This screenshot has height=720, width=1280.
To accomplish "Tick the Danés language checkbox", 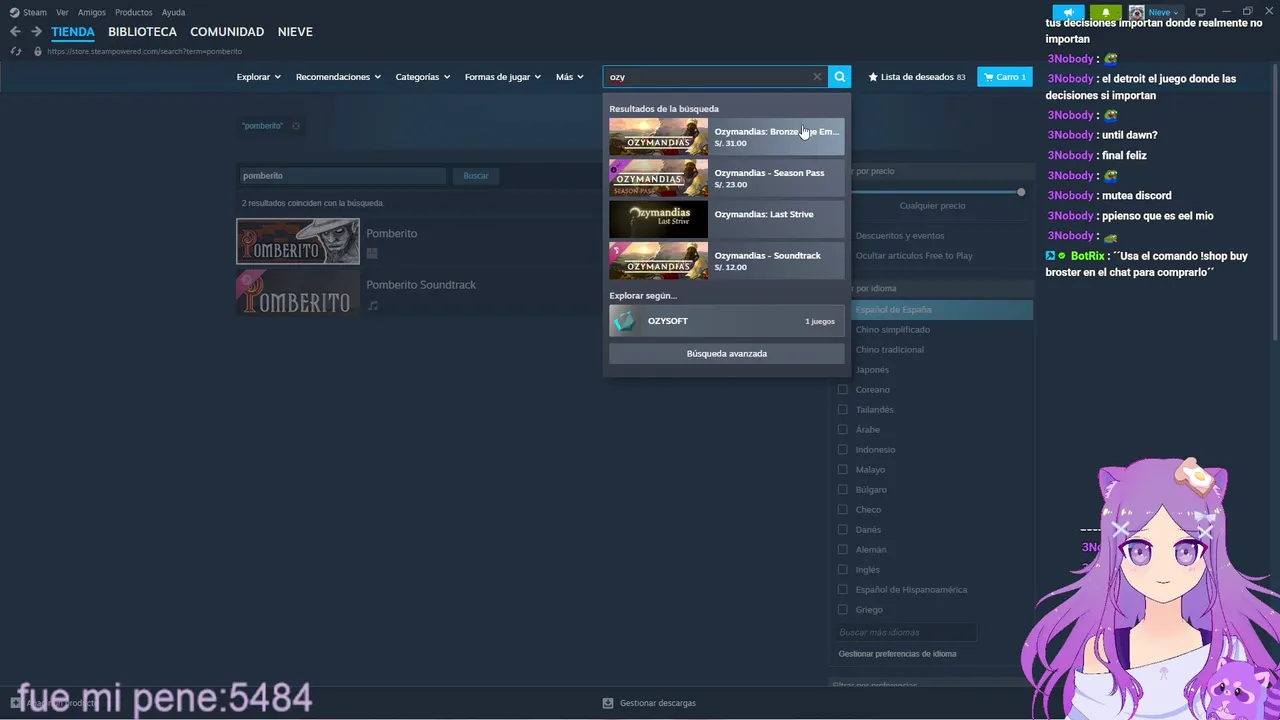I will tap(843, 530).
